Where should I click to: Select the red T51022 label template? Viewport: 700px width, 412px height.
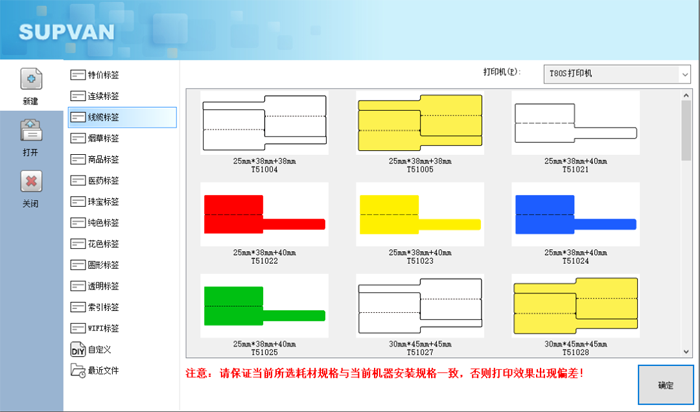pyautogui.click(x=264, y=214)
